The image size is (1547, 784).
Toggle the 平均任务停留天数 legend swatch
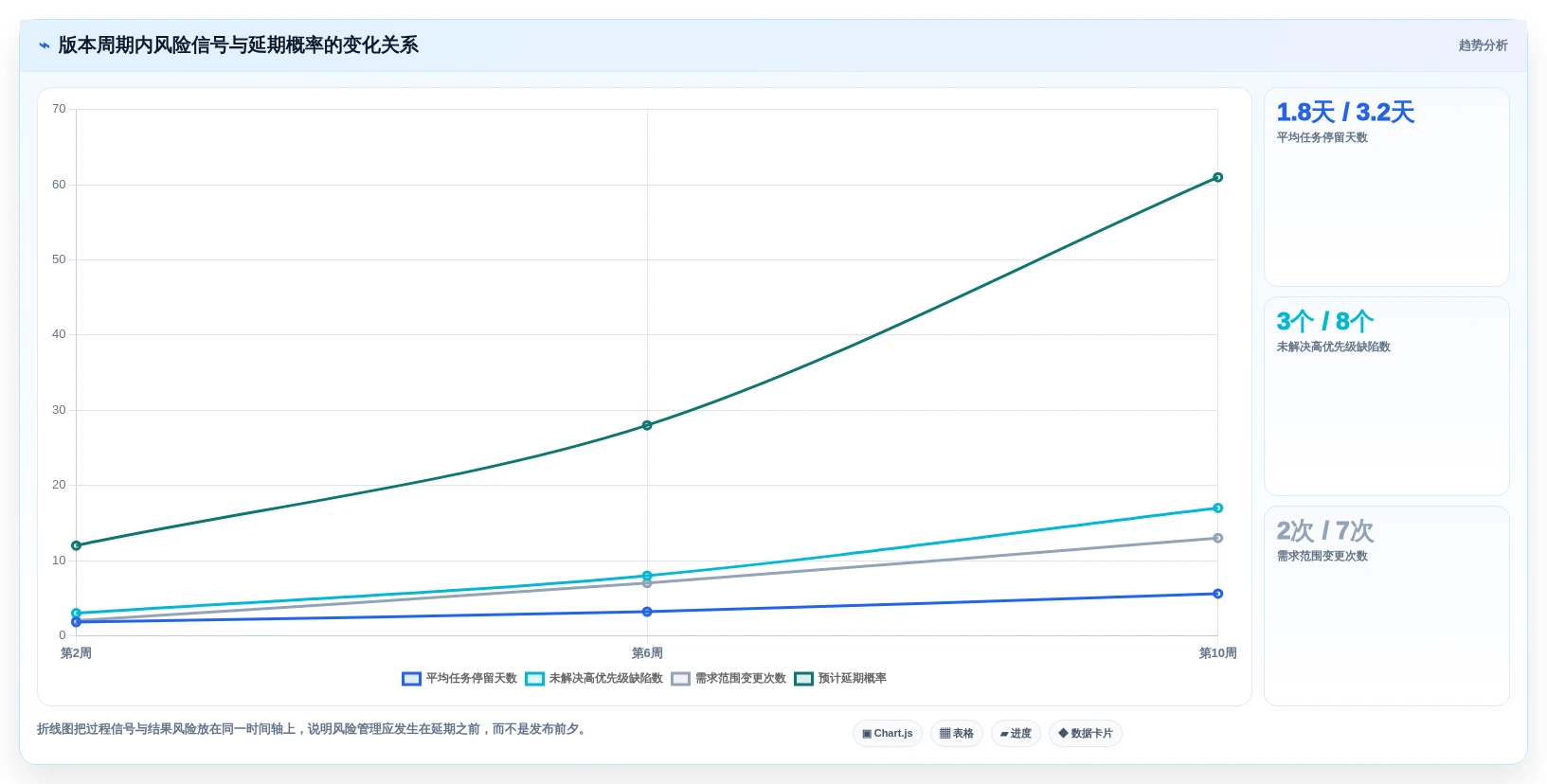click(411, 679)
